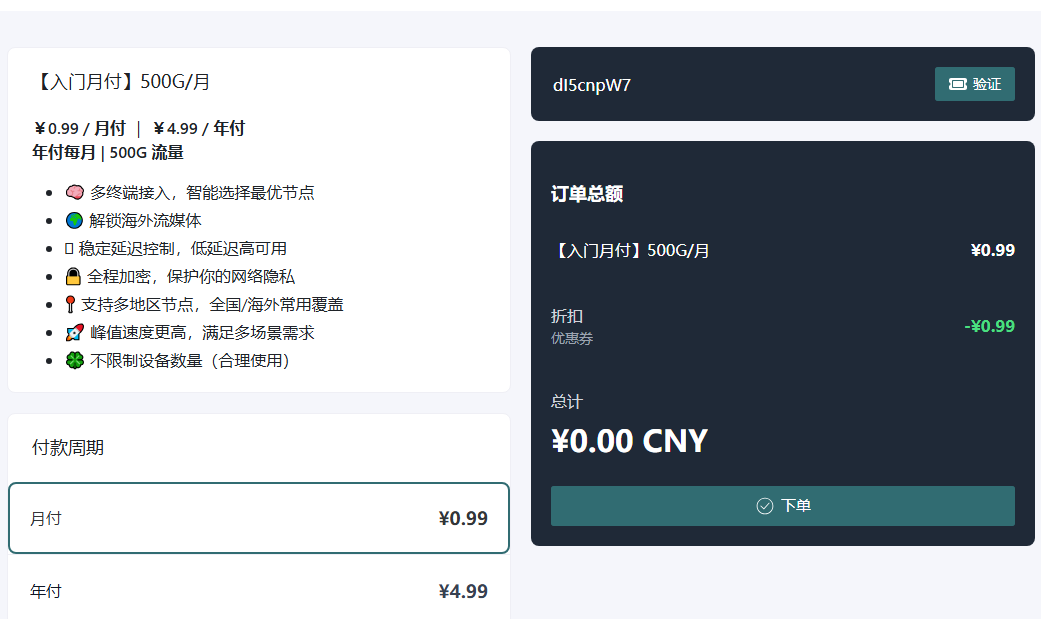Screen dimensions: 1041x620
Task: Click the 订单总额 heading
Action: point(587,194)
